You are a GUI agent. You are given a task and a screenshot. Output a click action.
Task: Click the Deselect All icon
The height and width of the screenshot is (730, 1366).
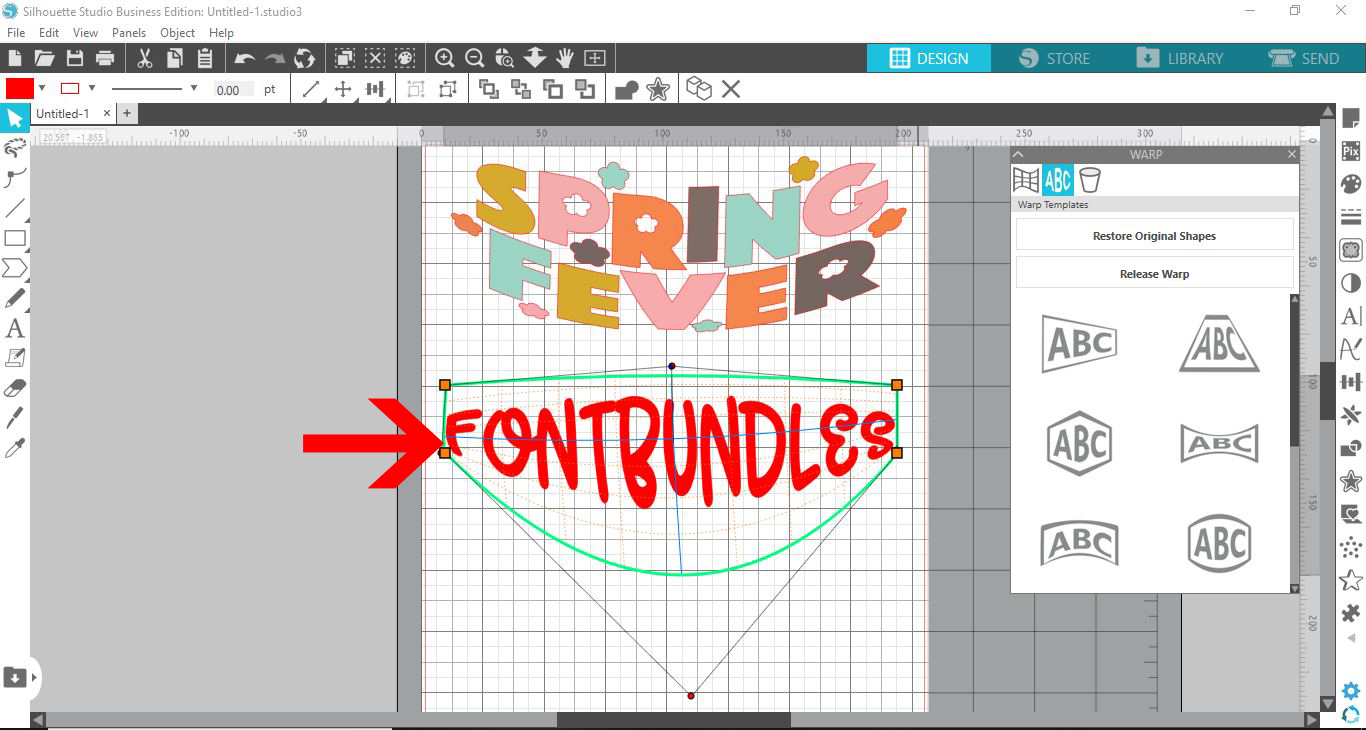point(374,58)
